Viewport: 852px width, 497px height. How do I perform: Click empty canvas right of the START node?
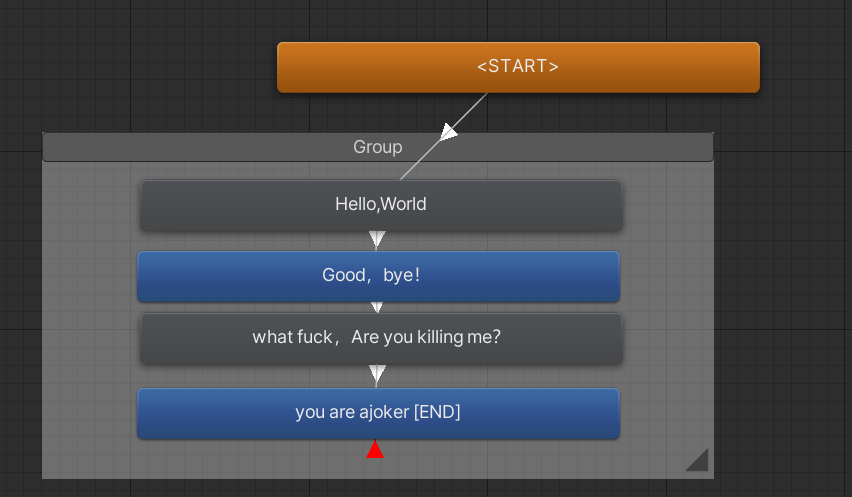805,68
